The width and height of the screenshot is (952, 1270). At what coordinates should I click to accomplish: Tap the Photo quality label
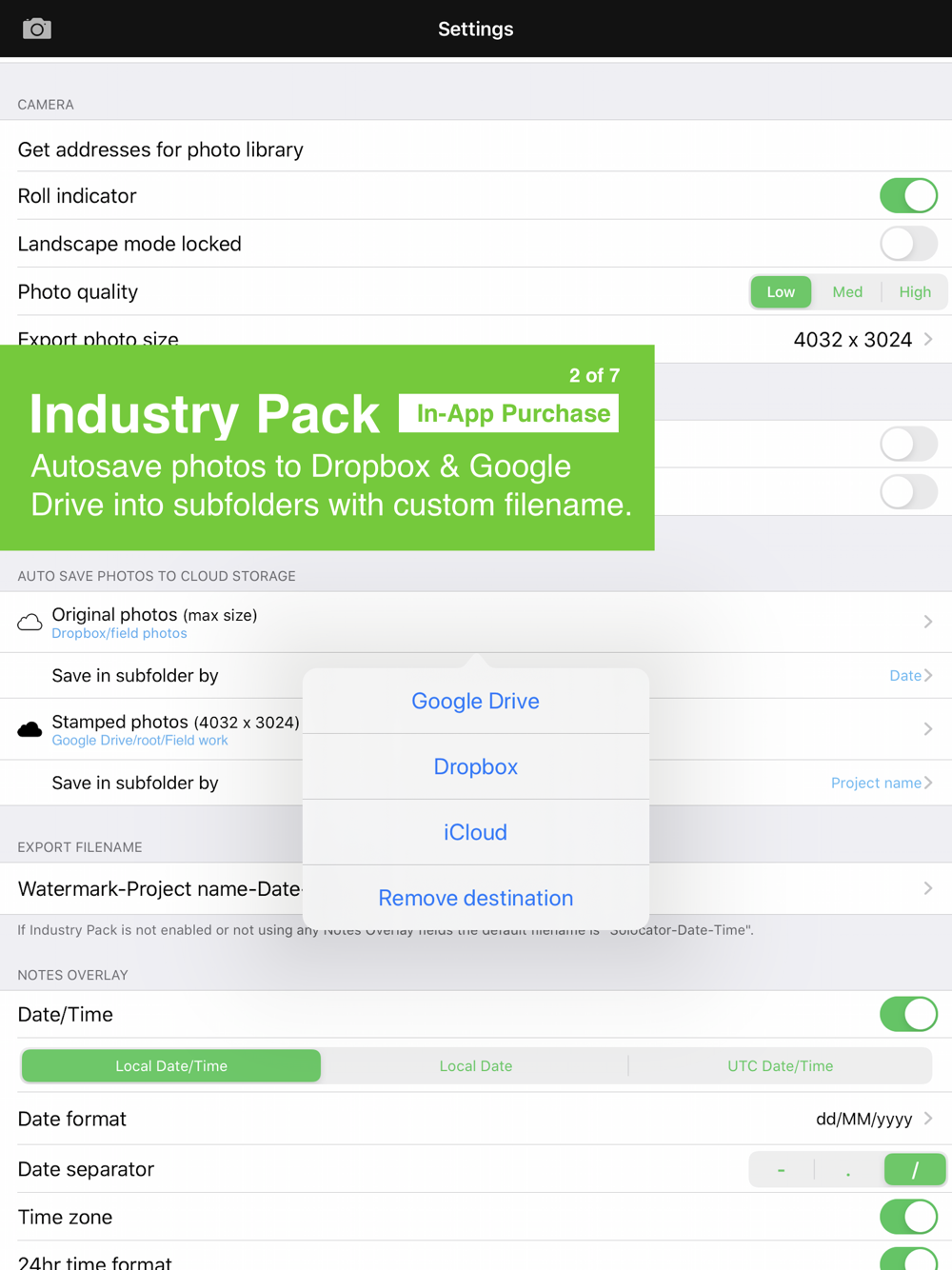(x=78, y=292)
